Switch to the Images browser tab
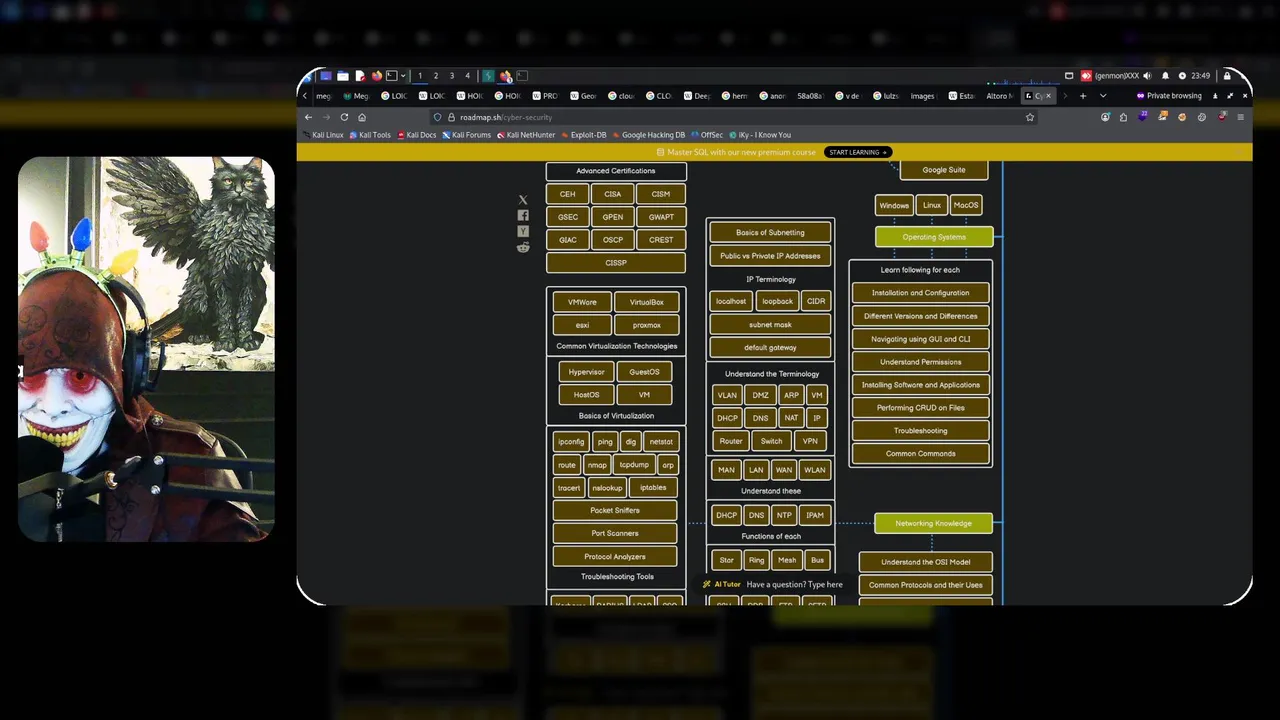This screenshot has width=1280, height=720. tap(923, 96)
